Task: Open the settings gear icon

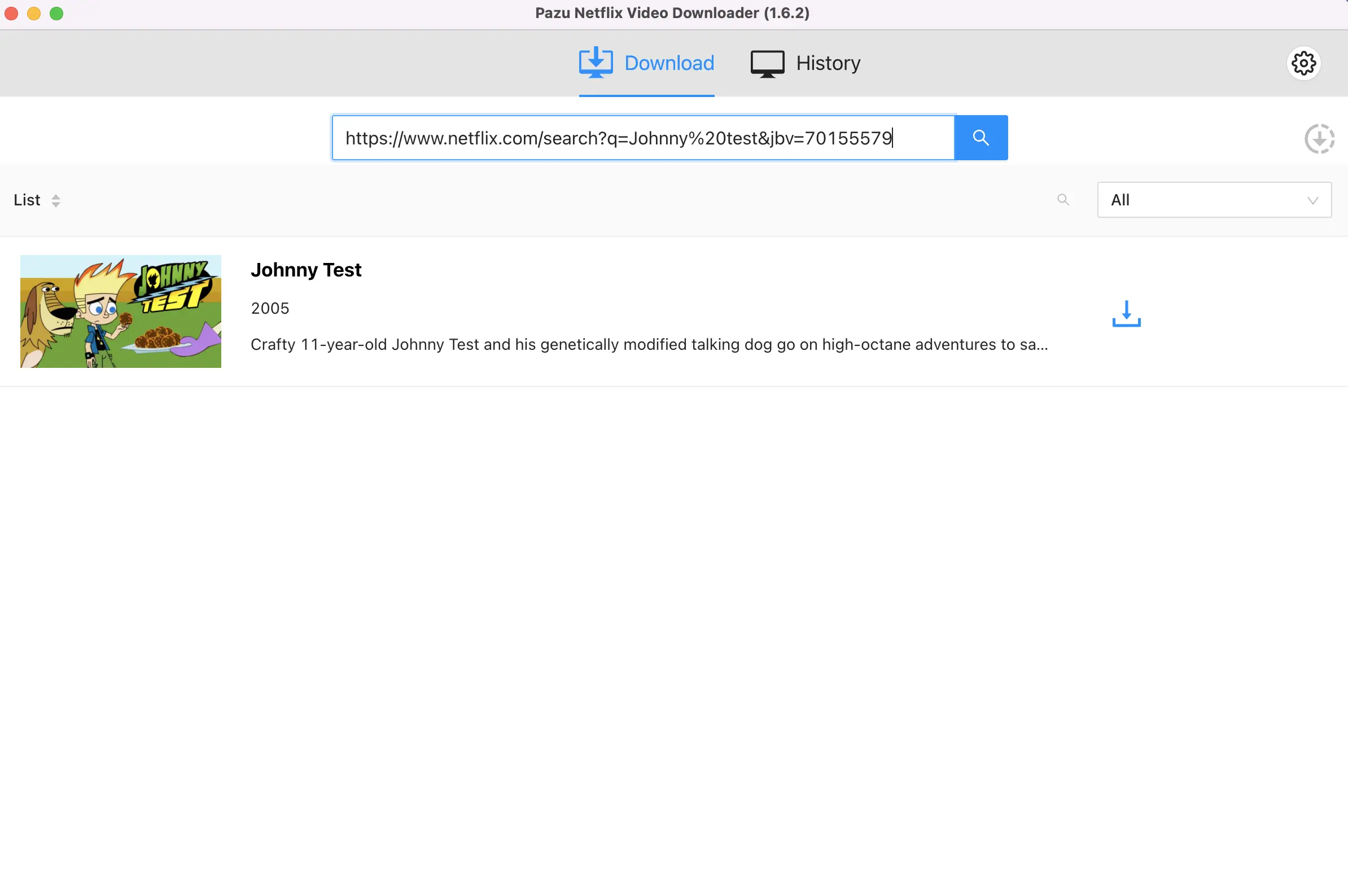Action: [x=1303, y=63]
